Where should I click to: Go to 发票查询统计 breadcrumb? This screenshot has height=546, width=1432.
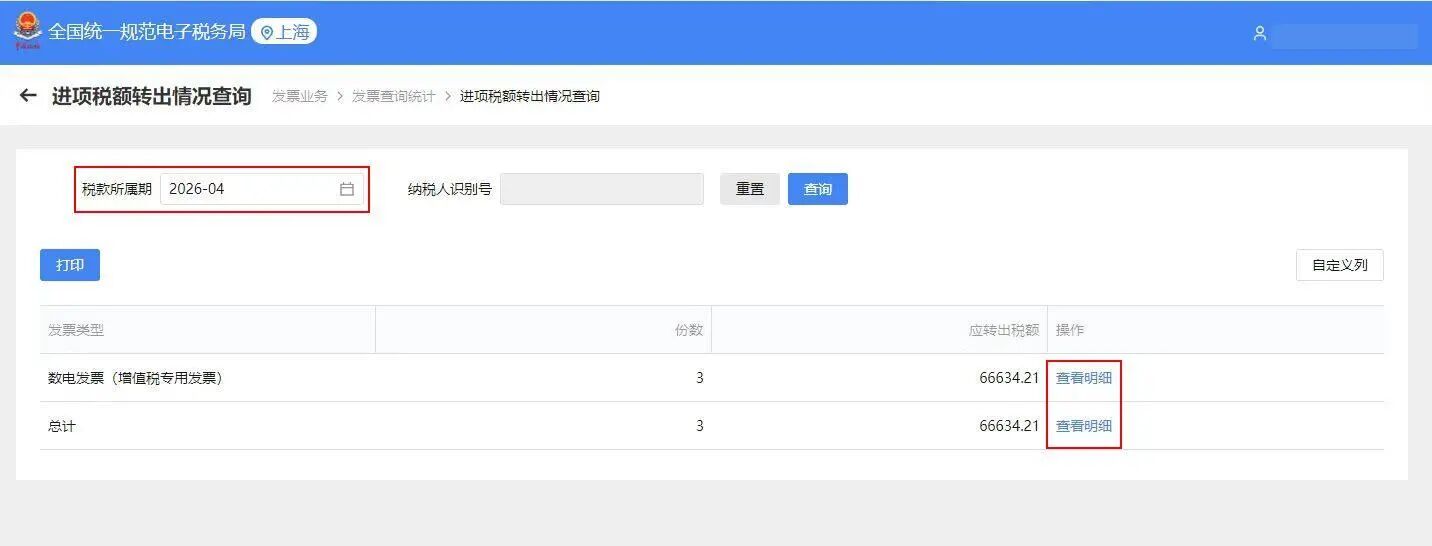(394, 96)
